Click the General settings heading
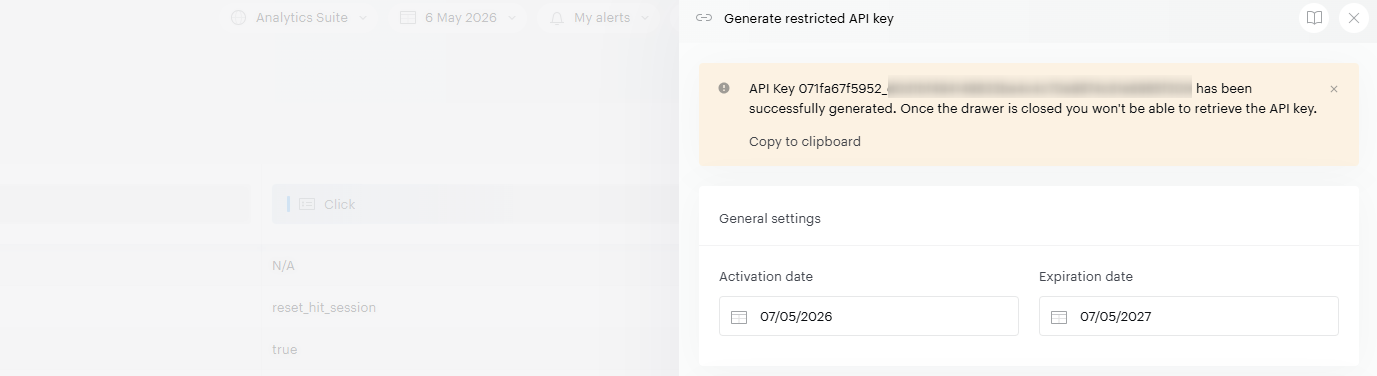 [770, 218]
